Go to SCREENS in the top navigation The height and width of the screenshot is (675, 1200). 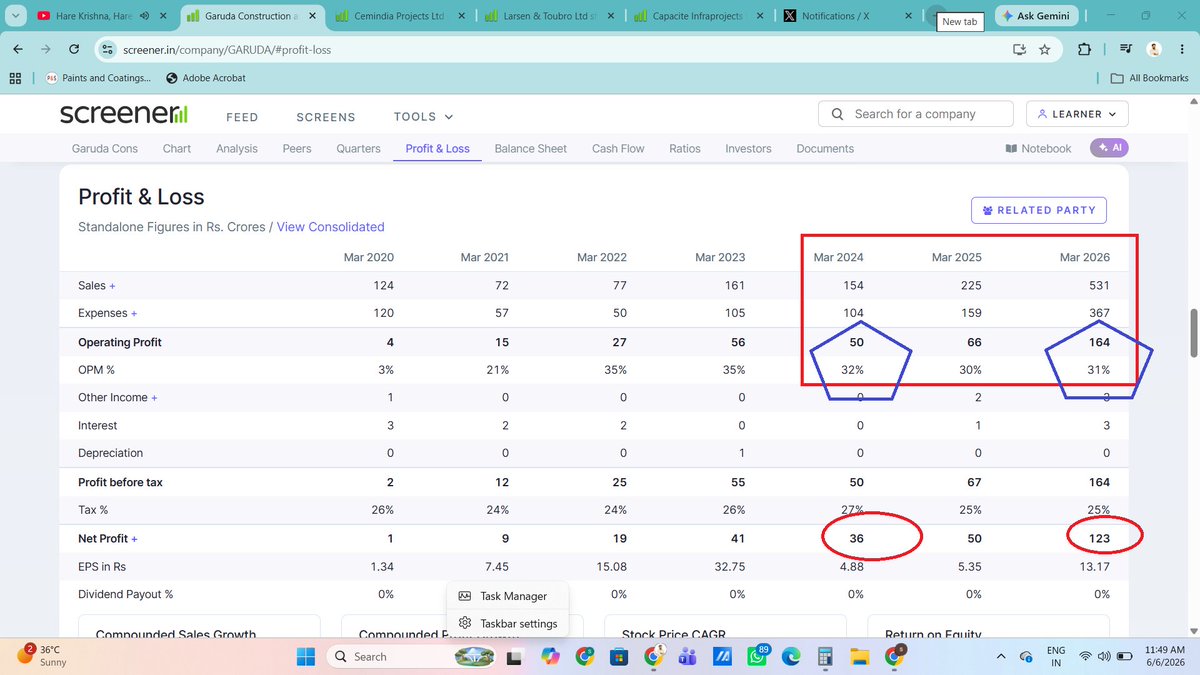326,117
